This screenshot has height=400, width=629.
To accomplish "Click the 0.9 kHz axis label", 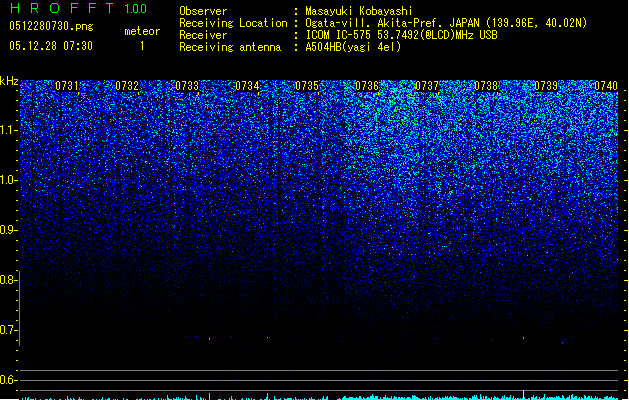I will point(8,230).
